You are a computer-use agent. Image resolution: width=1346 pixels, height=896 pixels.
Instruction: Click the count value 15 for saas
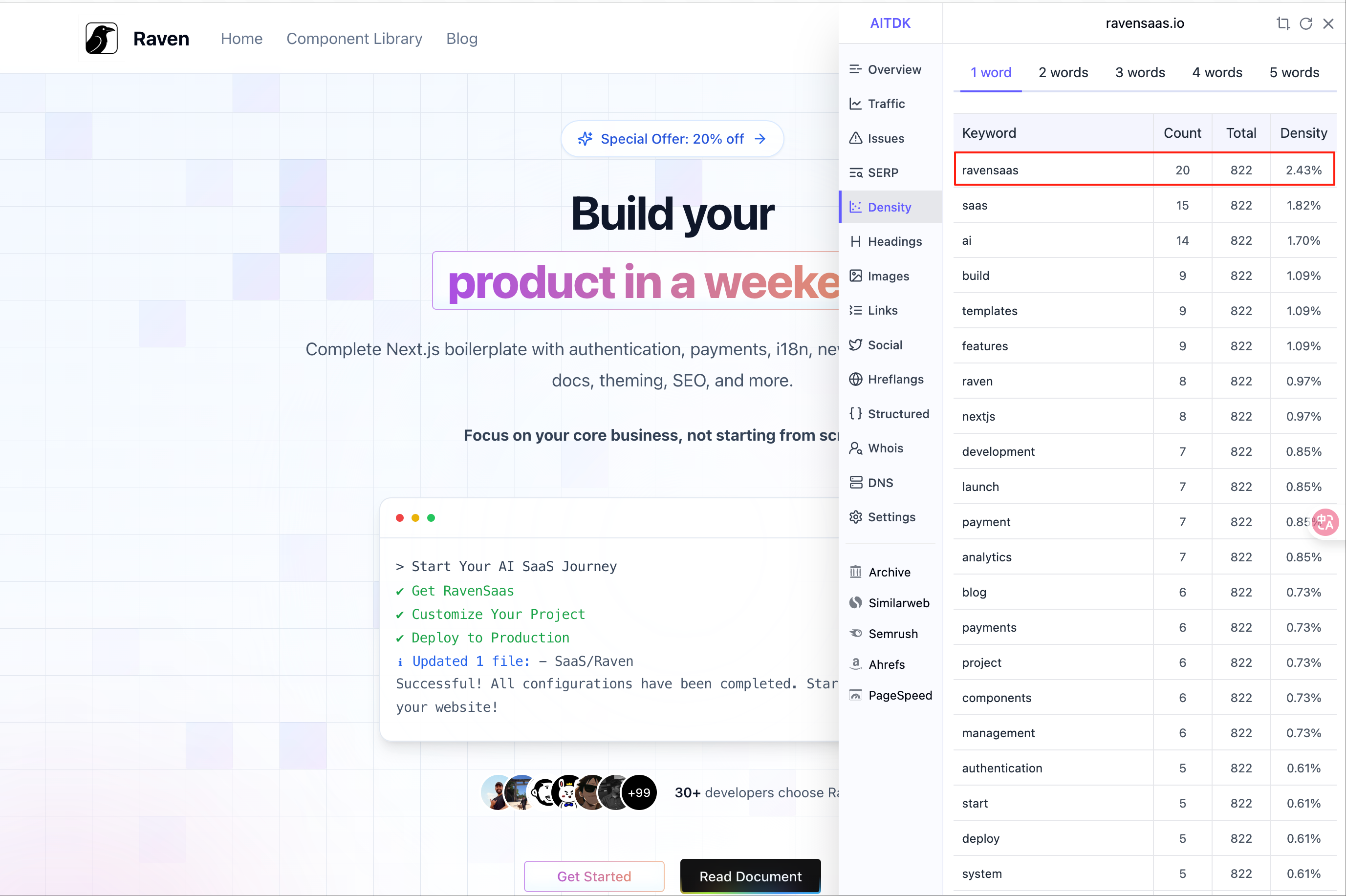click(1182, 205)
